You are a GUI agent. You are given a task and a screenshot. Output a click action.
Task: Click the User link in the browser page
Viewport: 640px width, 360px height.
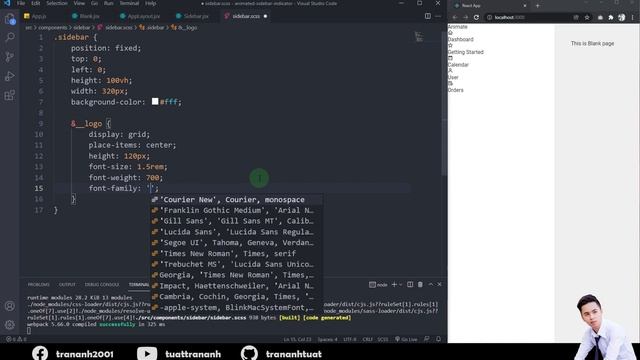(x=453, y=78)
